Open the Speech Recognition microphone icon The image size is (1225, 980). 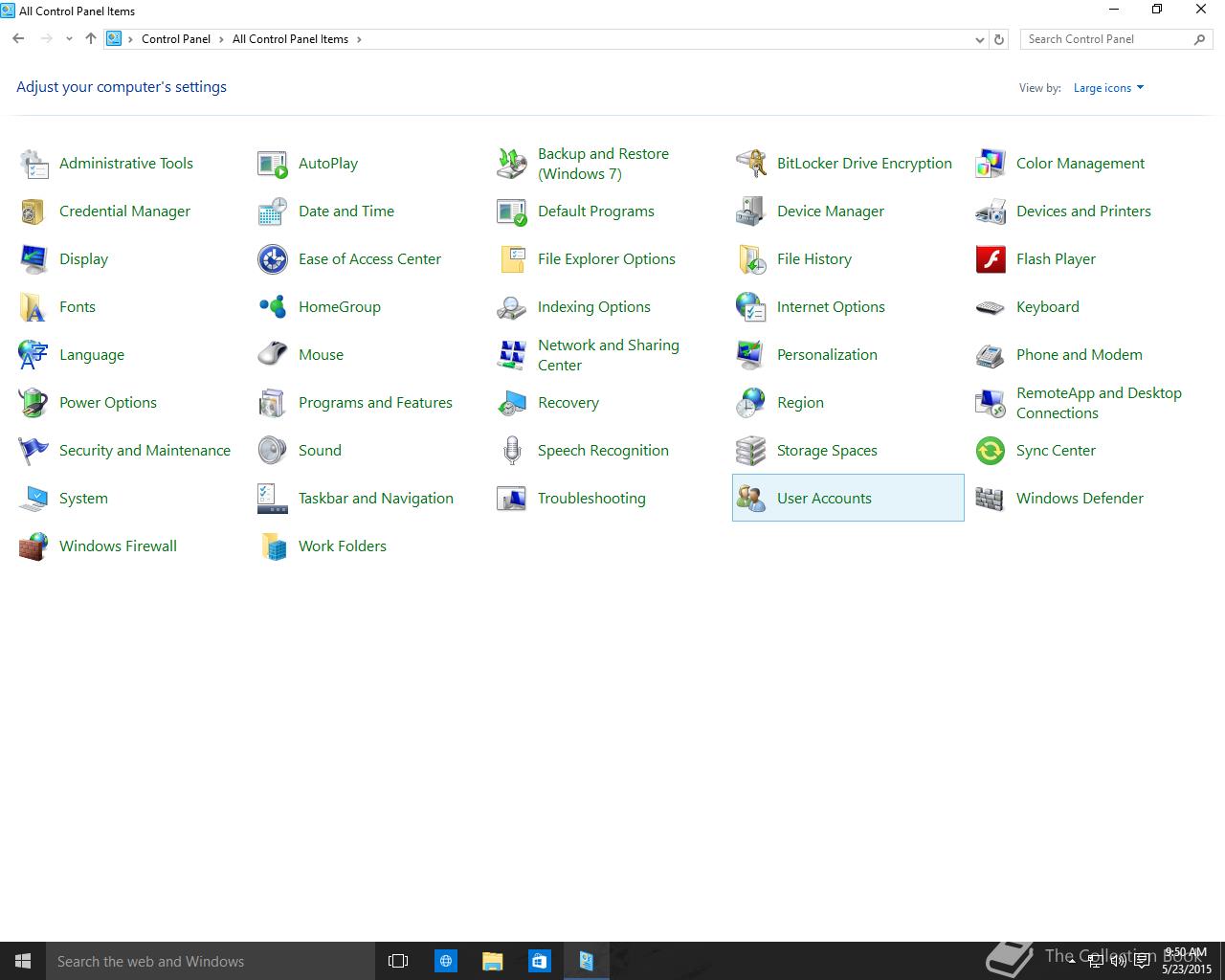pos(512,451)
